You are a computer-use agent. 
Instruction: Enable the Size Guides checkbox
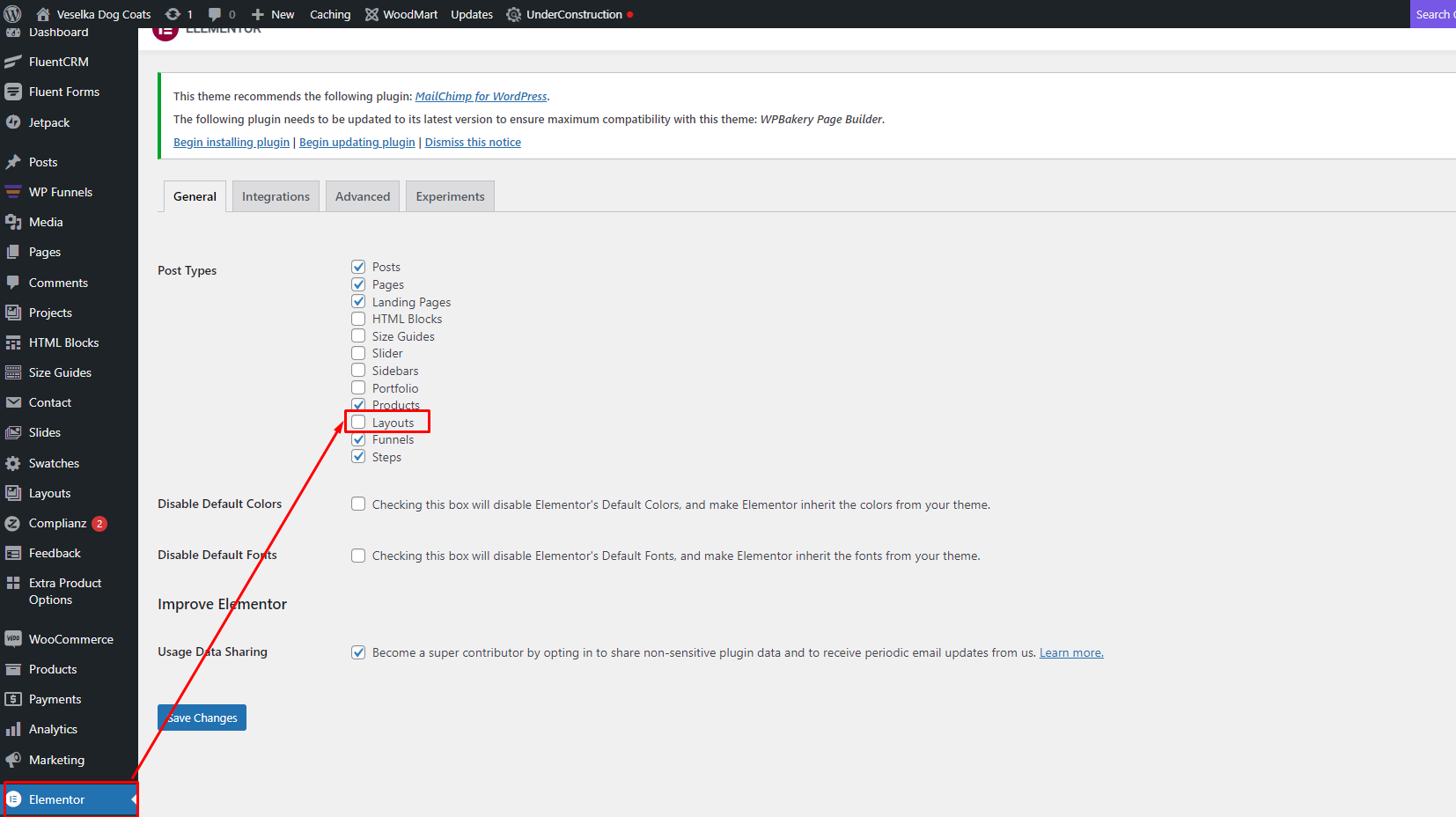[358, 335]
